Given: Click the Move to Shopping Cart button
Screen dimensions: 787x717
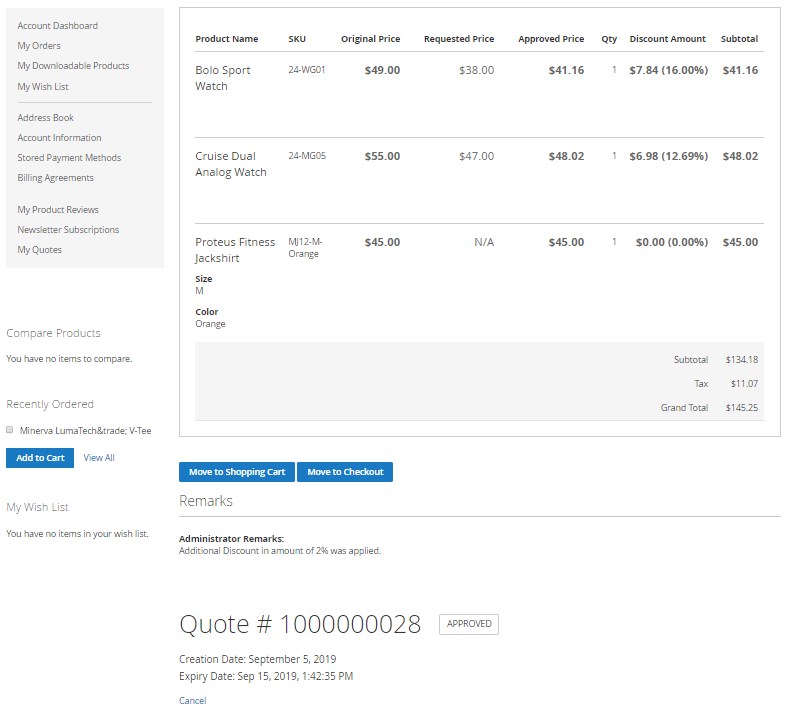Looking at the screenshot, I should click(x=237, y=472).
